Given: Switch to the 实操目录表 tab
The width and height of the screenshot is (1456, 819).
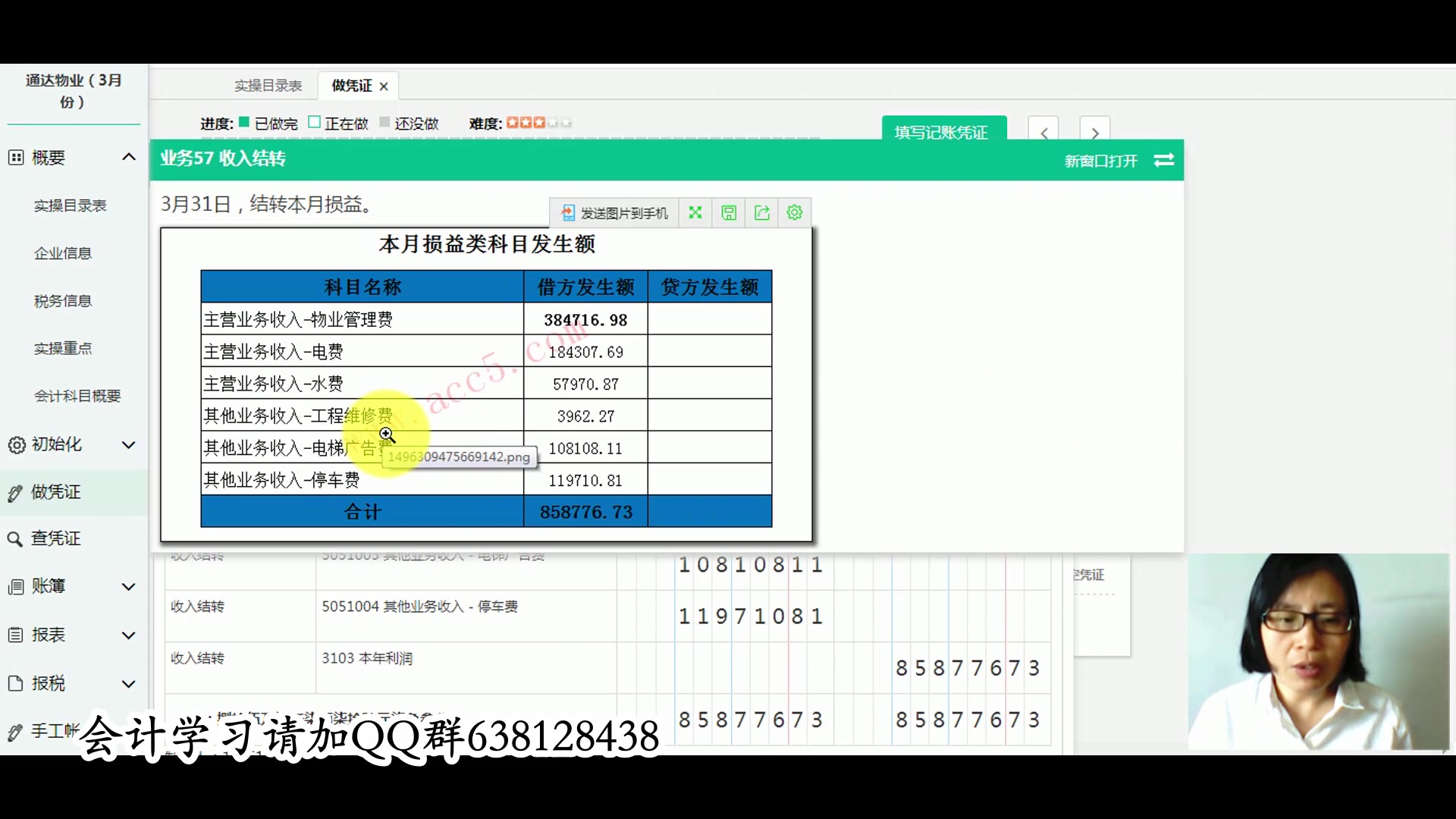Looking at the screenshot, I should (268, 86).
